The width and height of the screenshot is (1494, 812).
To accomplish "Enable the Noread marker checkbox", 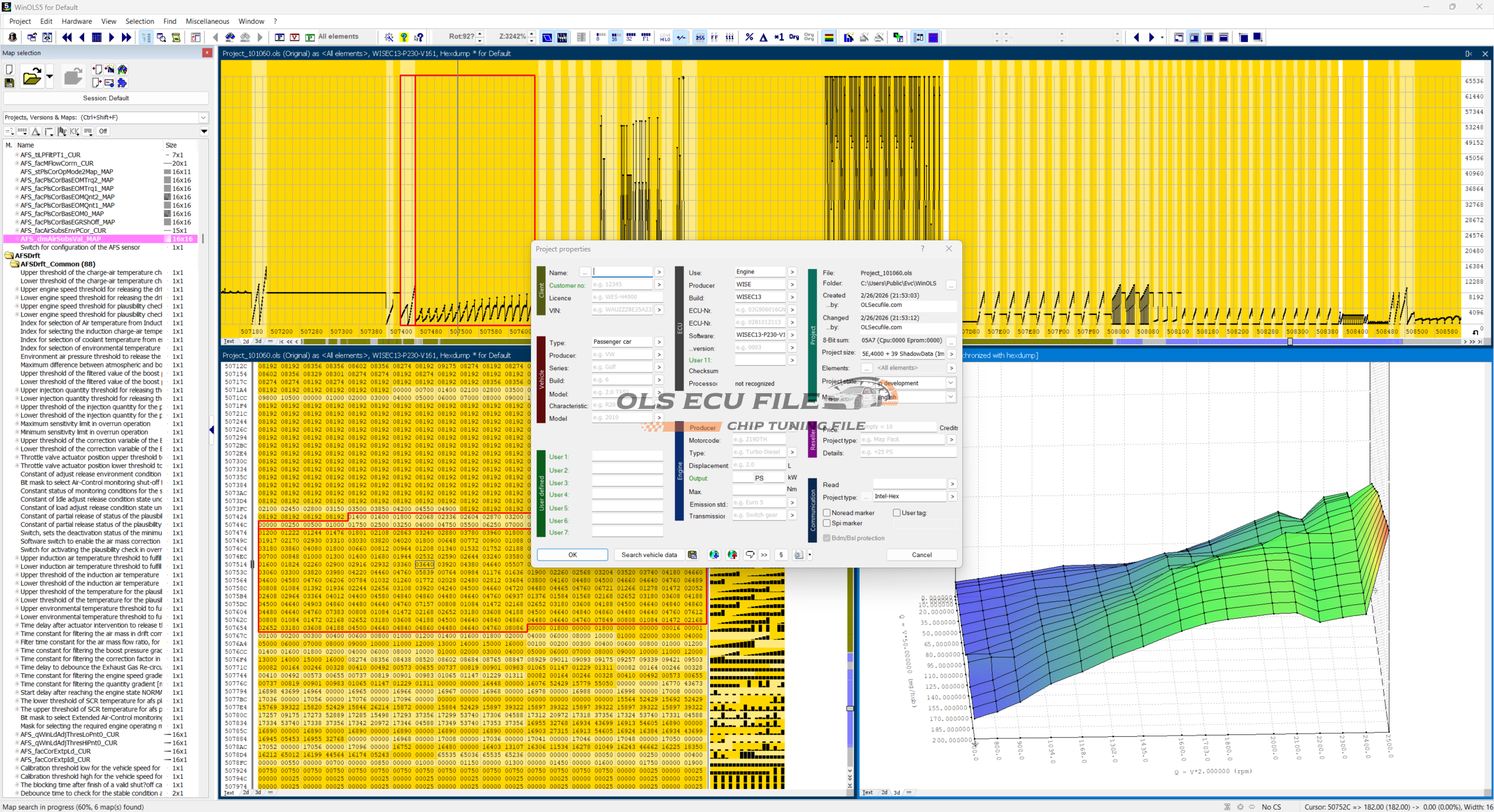I will coord(827,513).
